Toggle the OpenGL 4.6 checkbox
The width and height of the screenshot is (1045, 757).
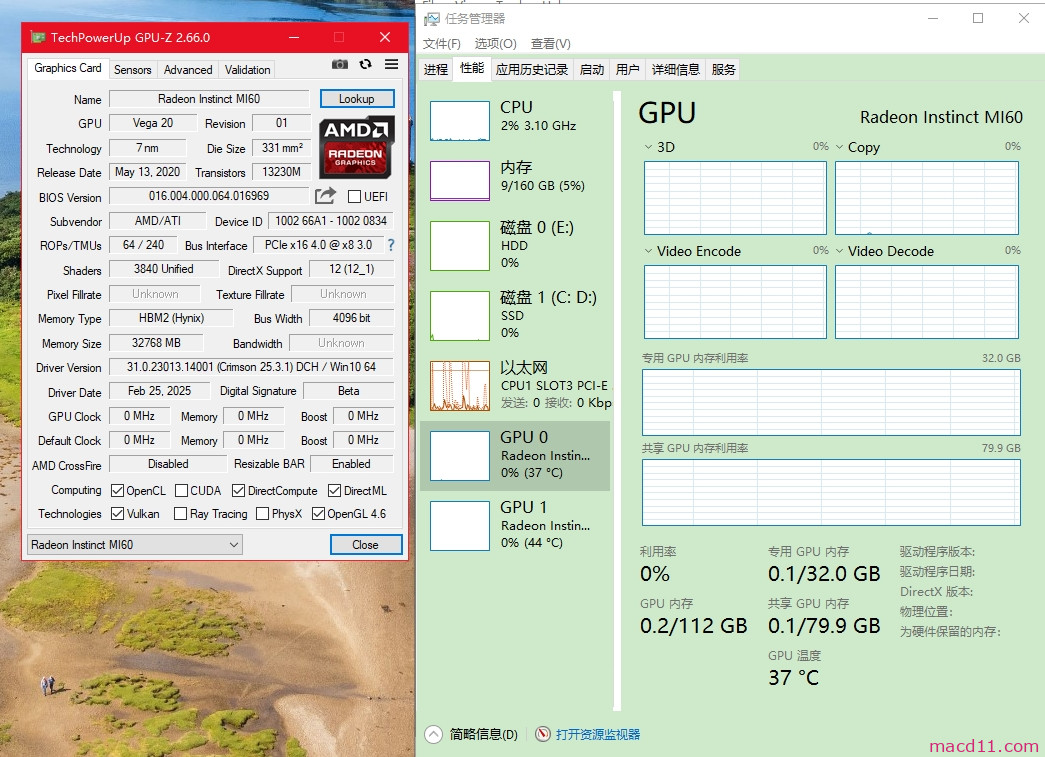click(319, 514)
